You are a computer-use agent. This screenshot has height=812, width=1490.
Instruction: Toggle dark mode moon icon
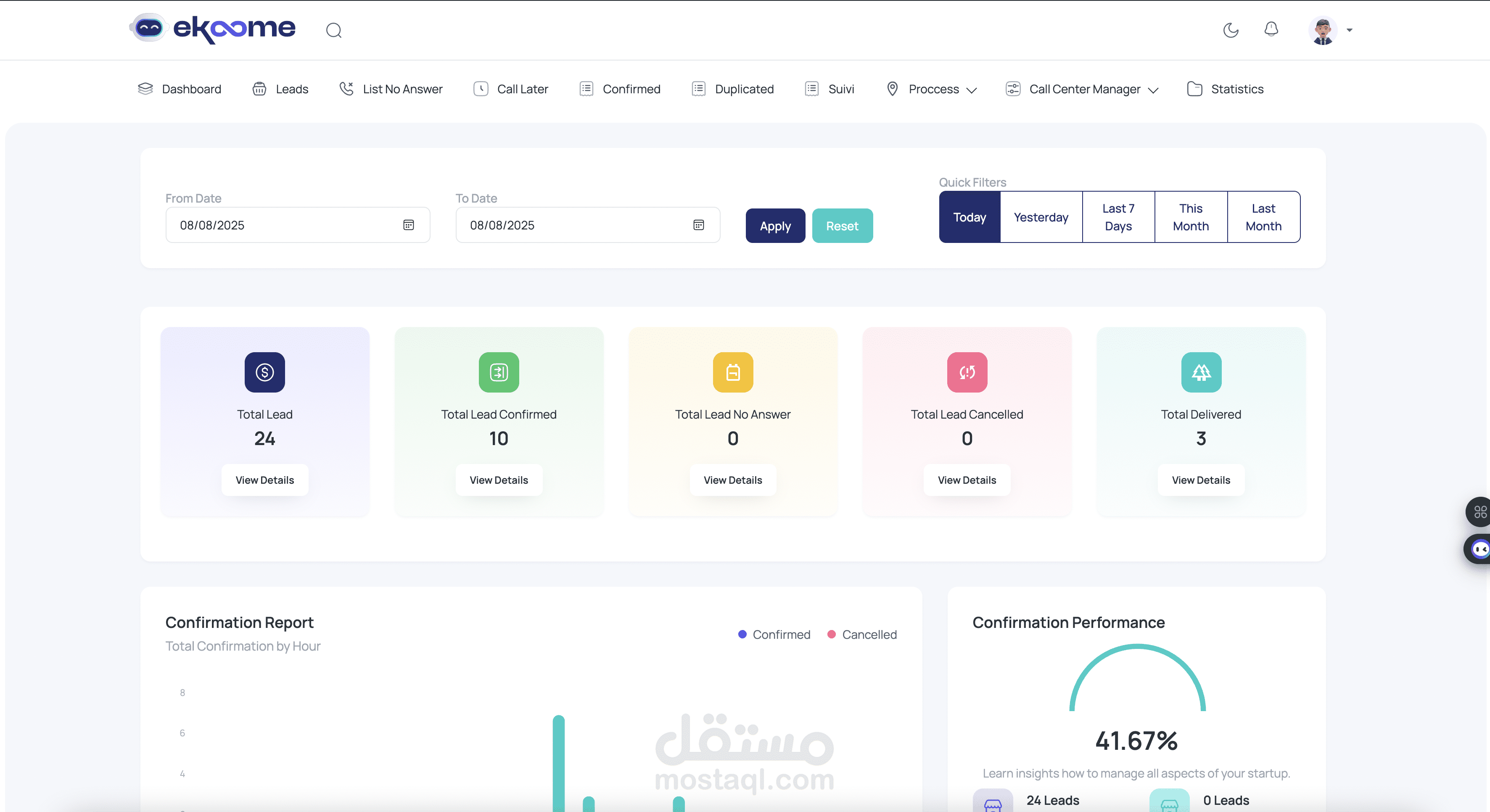pos(1231,29)
